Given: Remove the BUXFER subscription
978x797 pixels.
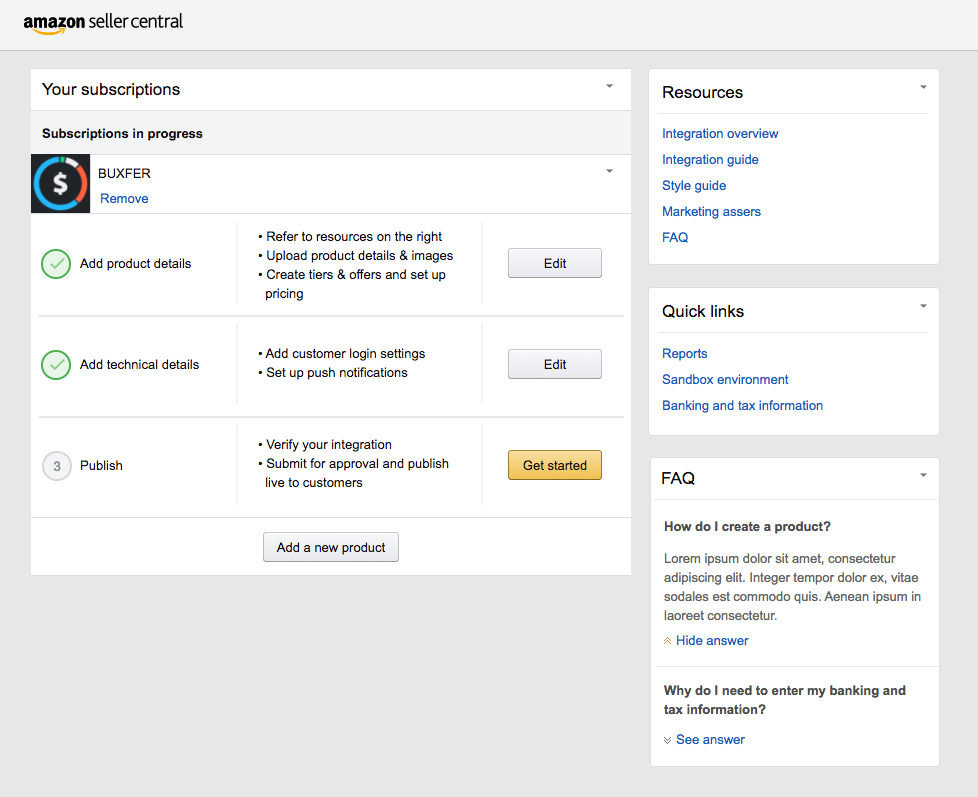Looking at the screenshot, I should click(x=124, y=198).
